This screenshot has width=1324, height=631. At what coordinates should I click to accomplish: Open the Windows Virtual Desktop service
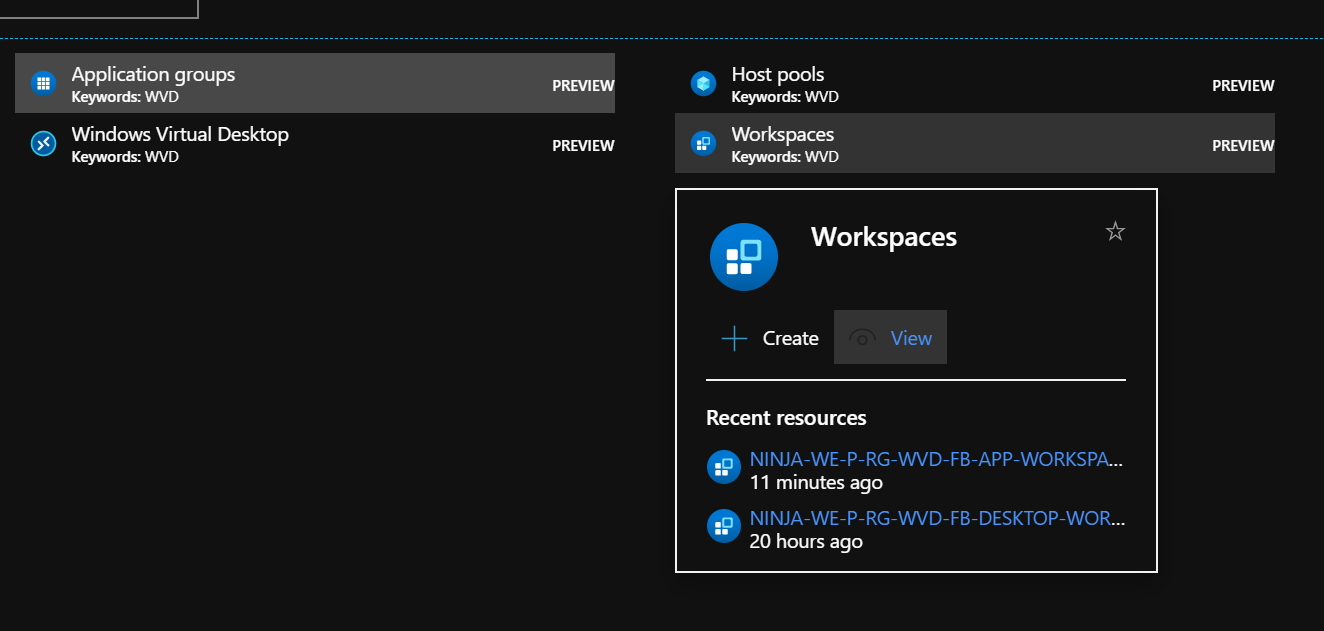pyautogui.click(x=315, y=144)
